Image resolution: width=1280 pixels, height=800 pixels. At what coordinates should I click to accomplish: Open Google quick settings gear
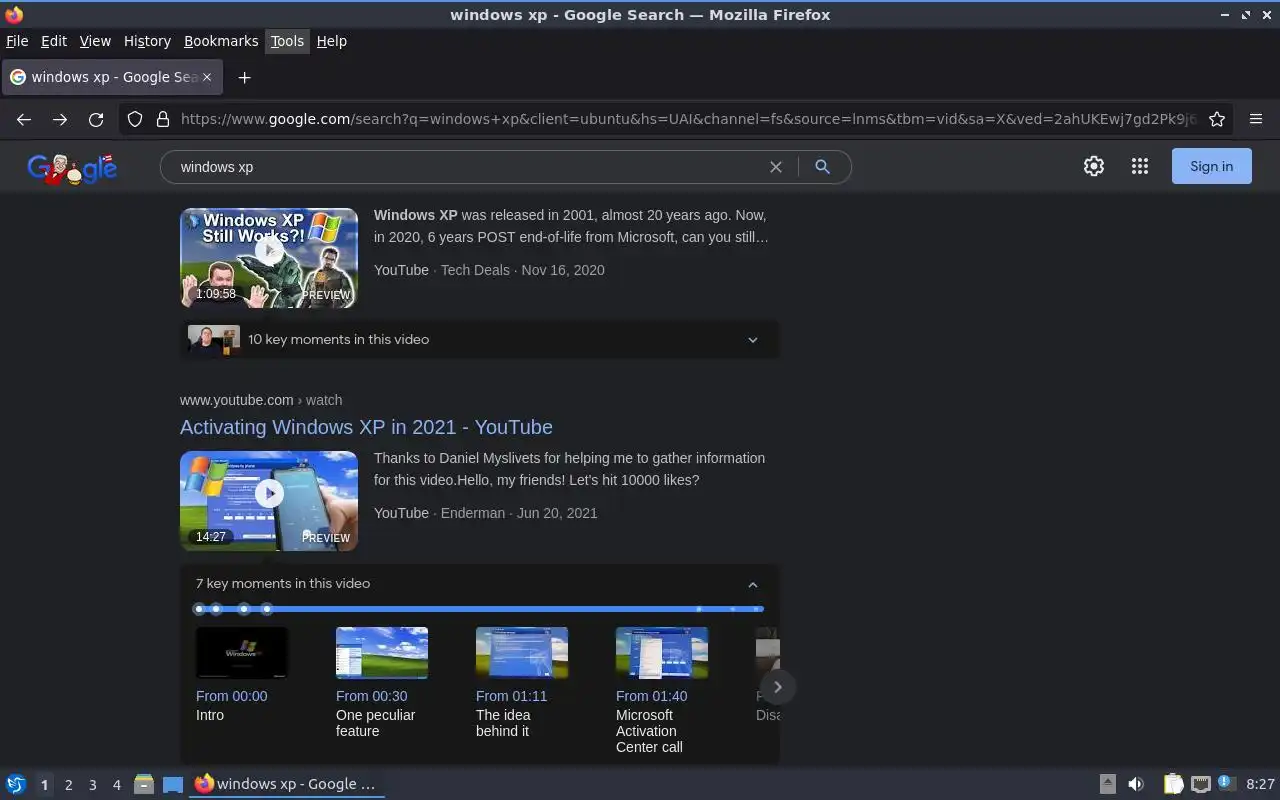tap(1094, 167)
